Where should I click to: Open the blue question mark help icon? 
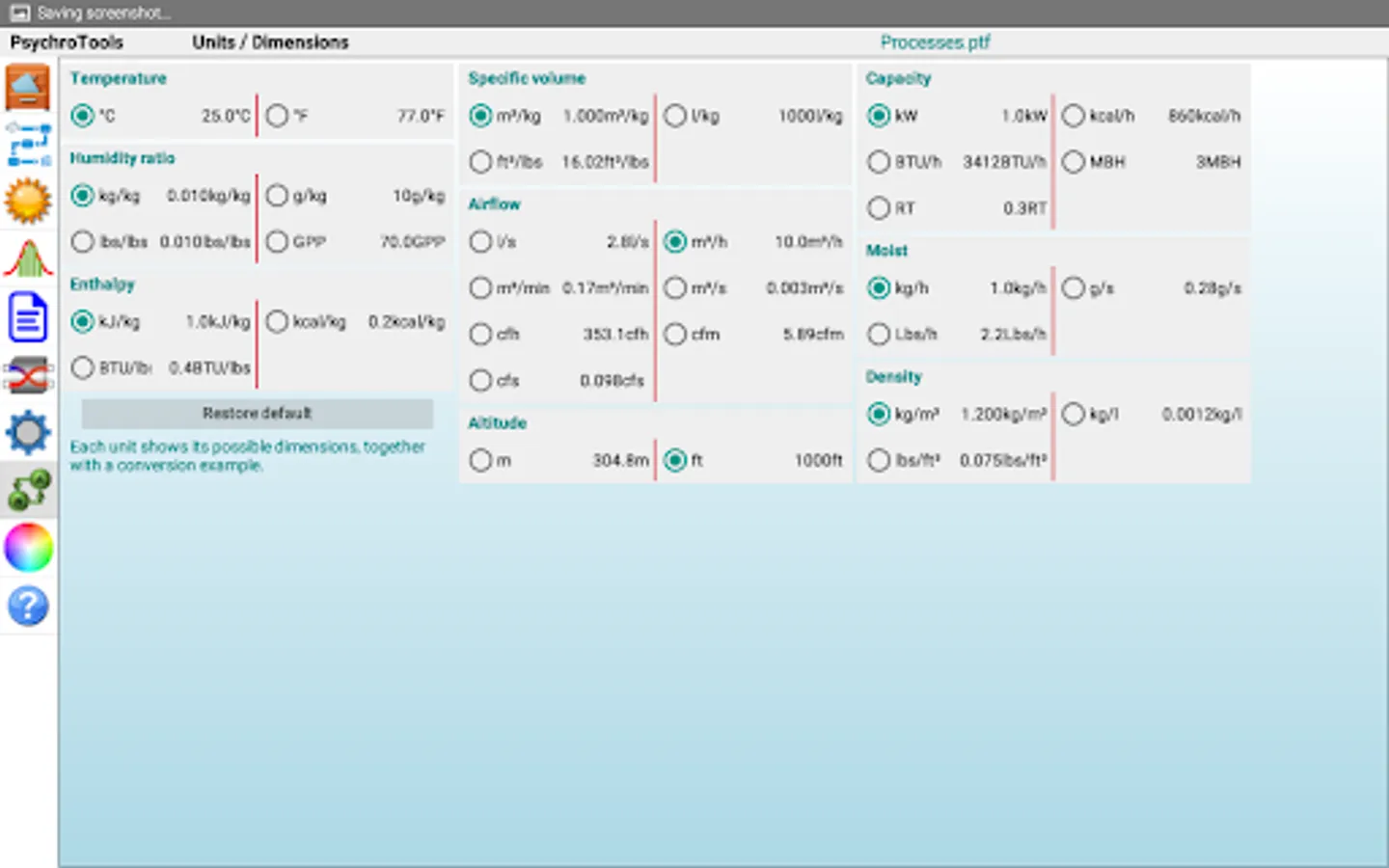coord(28,607)
